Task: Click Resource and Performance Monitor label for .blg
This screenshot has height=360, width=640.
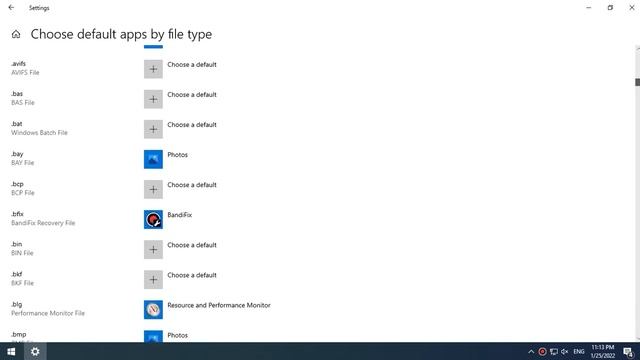Action: (219, 305)
